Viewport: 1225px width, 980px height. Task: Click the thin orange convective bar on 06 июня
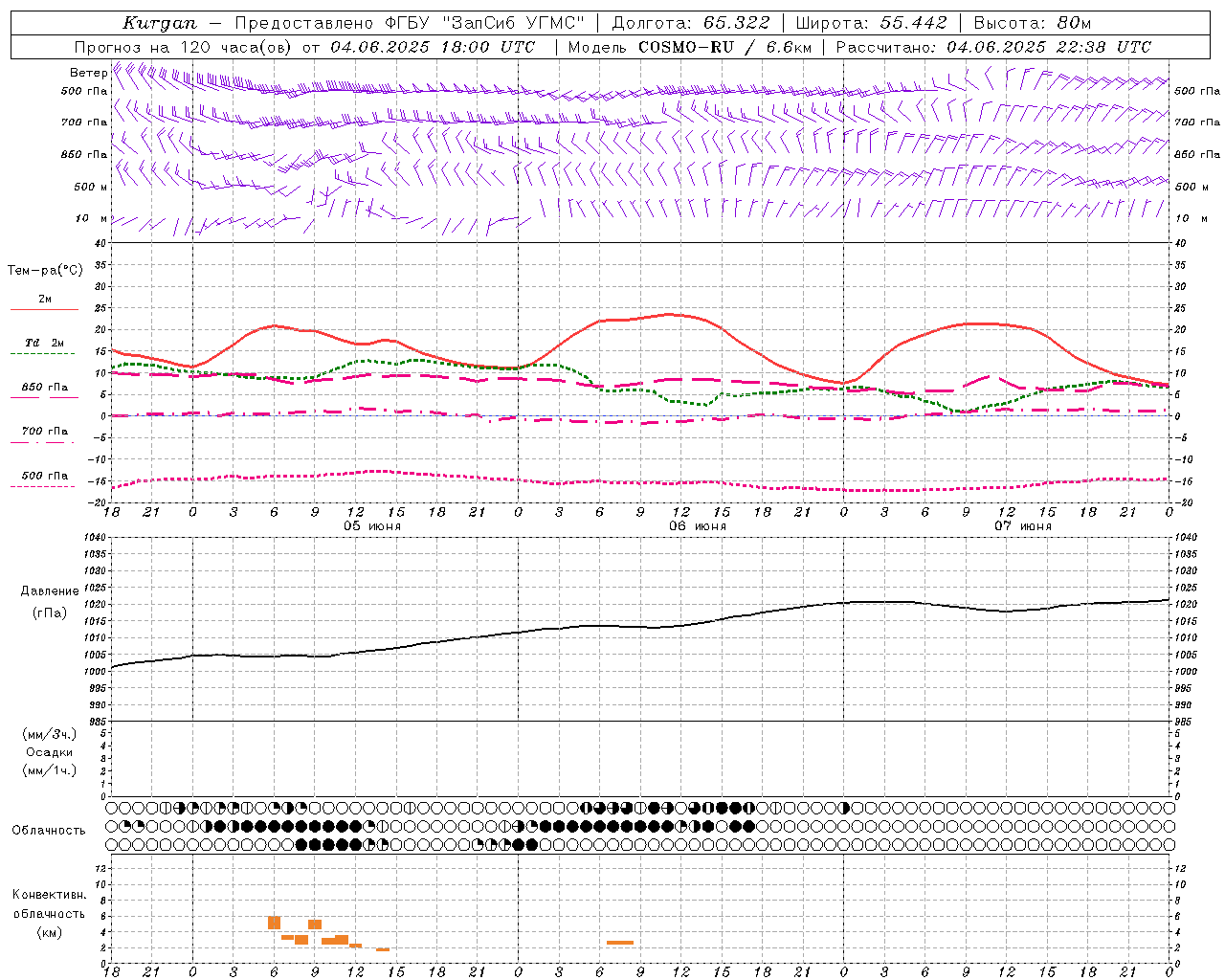[x=619, y=943]
